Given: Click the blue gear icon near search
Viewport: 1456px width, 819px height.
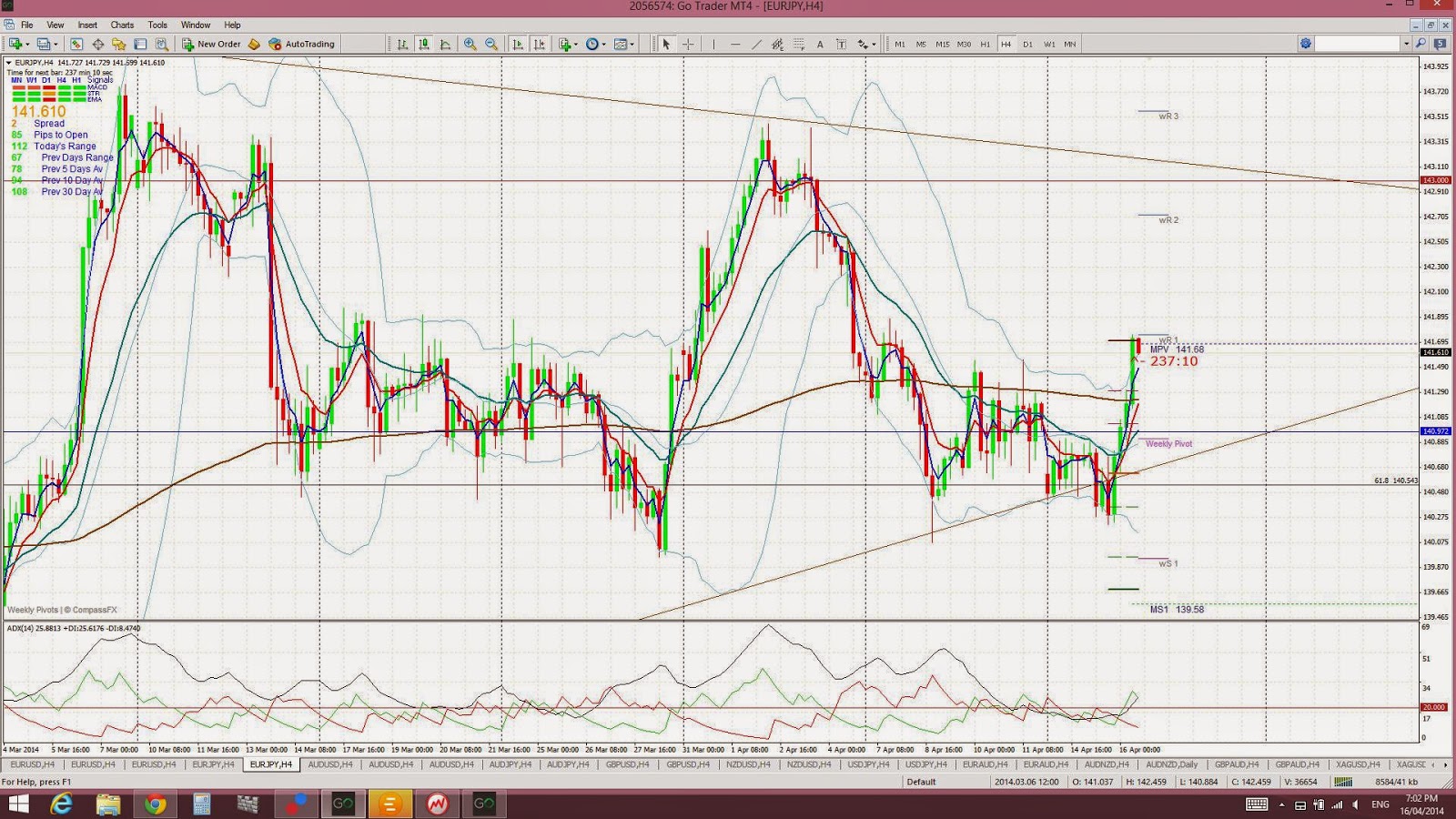Looking at the screenshot, I should pos(1306,44).
